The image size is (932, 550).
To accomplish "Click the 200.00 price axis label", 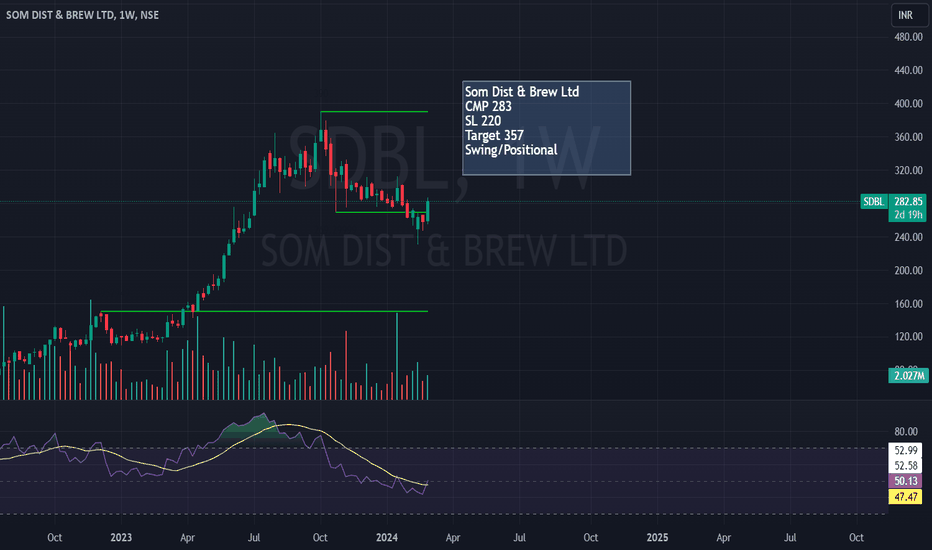I will pos(908,270).
